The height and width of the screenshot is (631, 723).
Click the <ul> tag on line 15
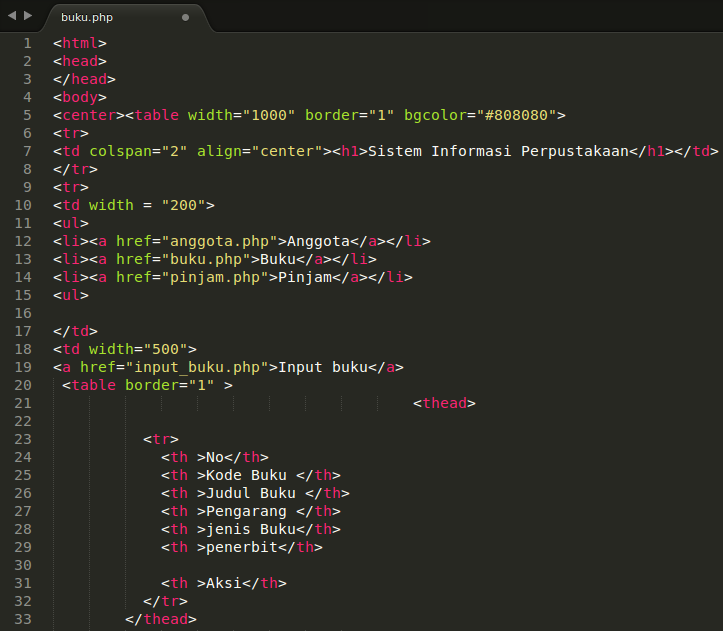point(71,295)
